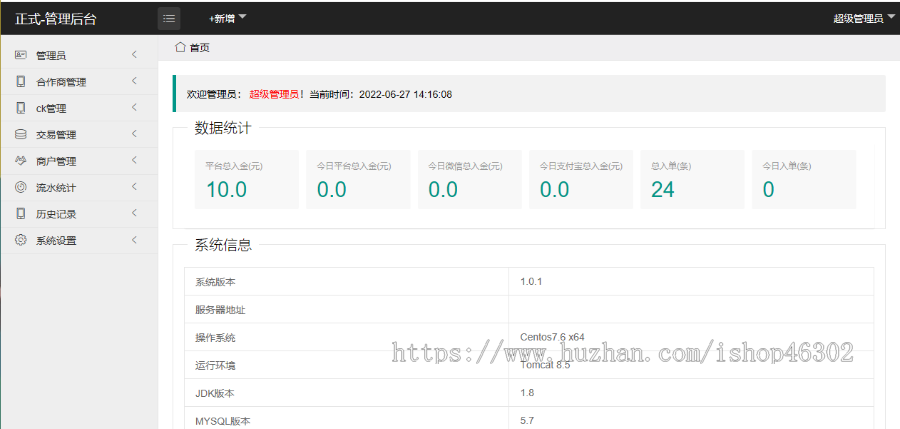The image size is (900, 429).
Task: Open 商户管理 sidebar menu item
Action: point(79,161)
